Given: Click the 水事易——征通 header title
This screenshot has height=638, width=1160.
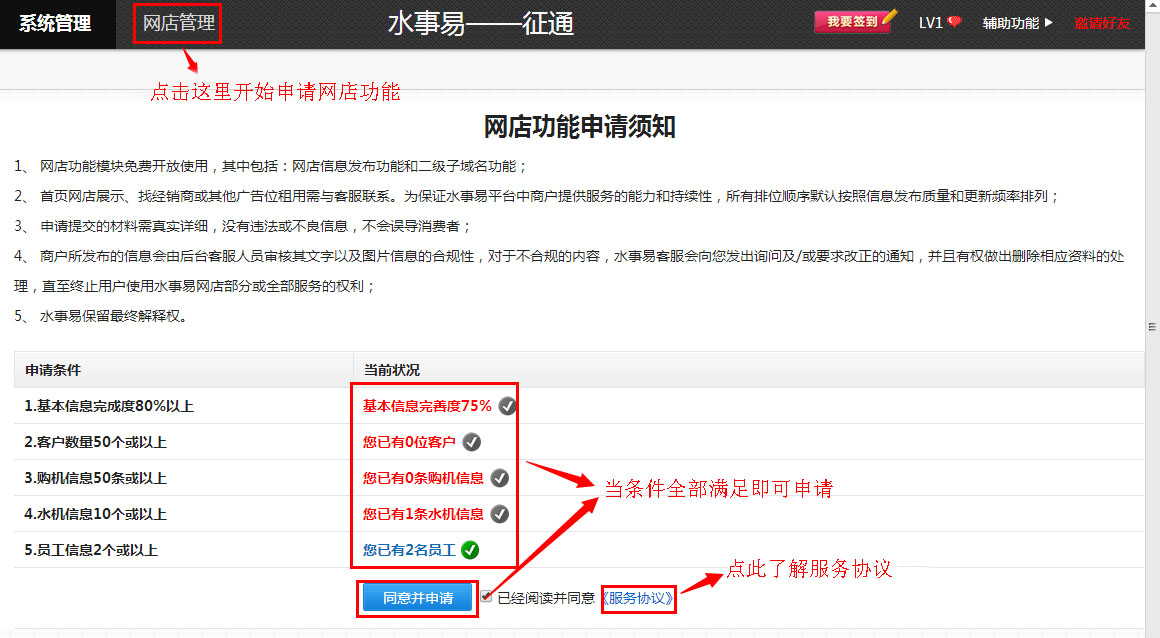Looking at the screenshot, I should 480,24.
